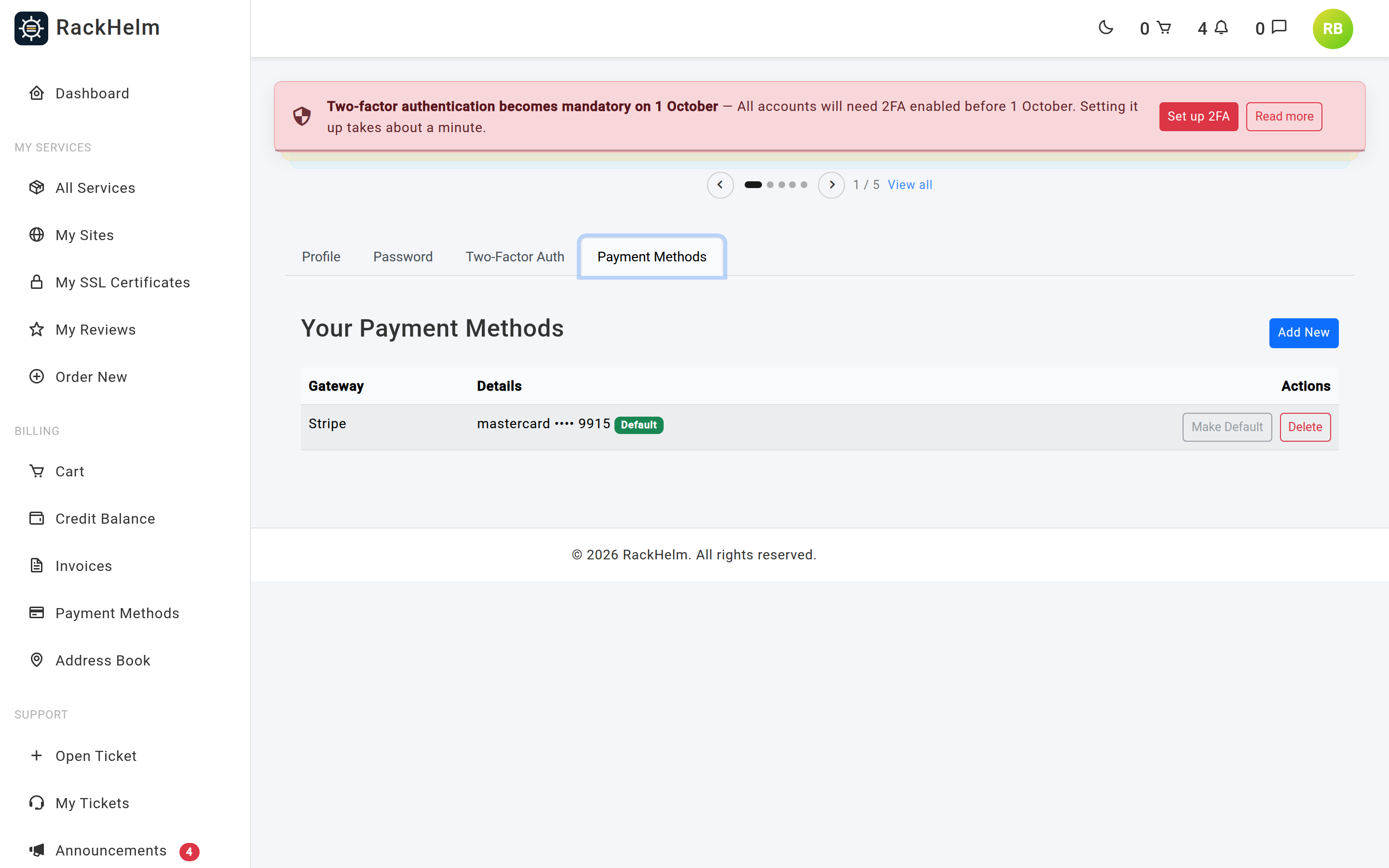Click the RackHelm helm logo icon
Screen dimensions: 1389x868
coord(31,28)
